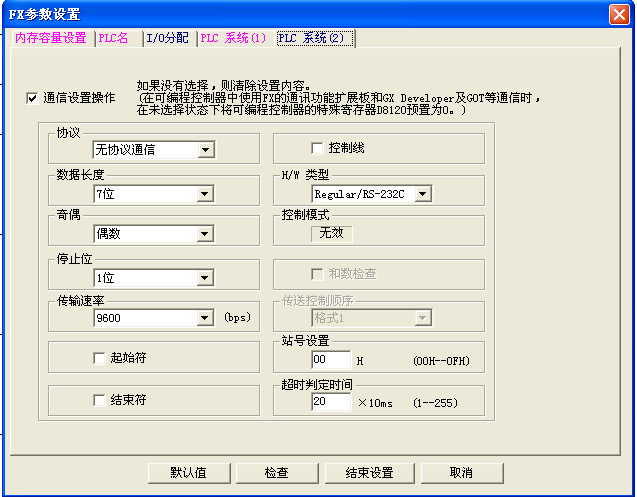This screenshot has width=637, height=497.
Task: Click the 站号设置 input field
Action: tap(331, 360)
